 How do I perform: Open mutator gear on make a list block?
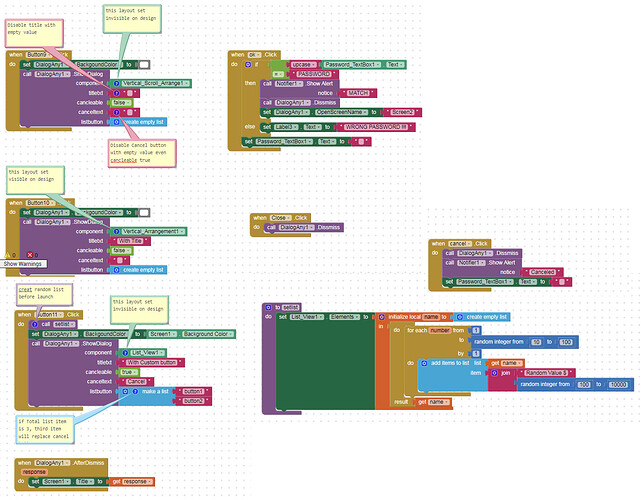coord(126,391)
